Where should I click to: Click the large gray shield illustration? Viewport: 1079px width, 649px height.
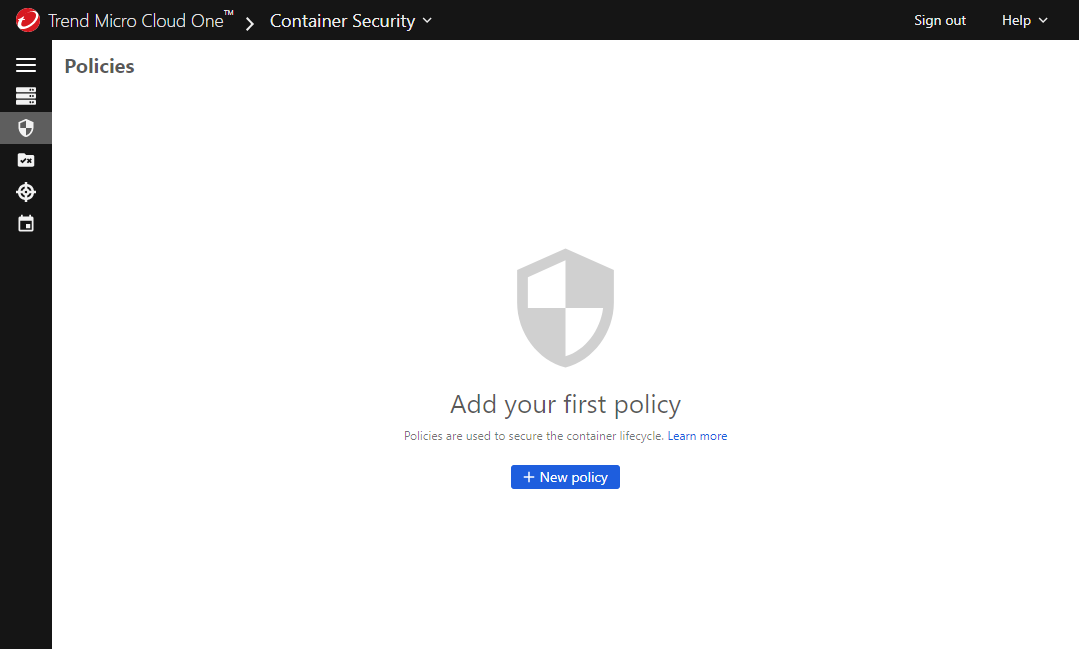565,307
